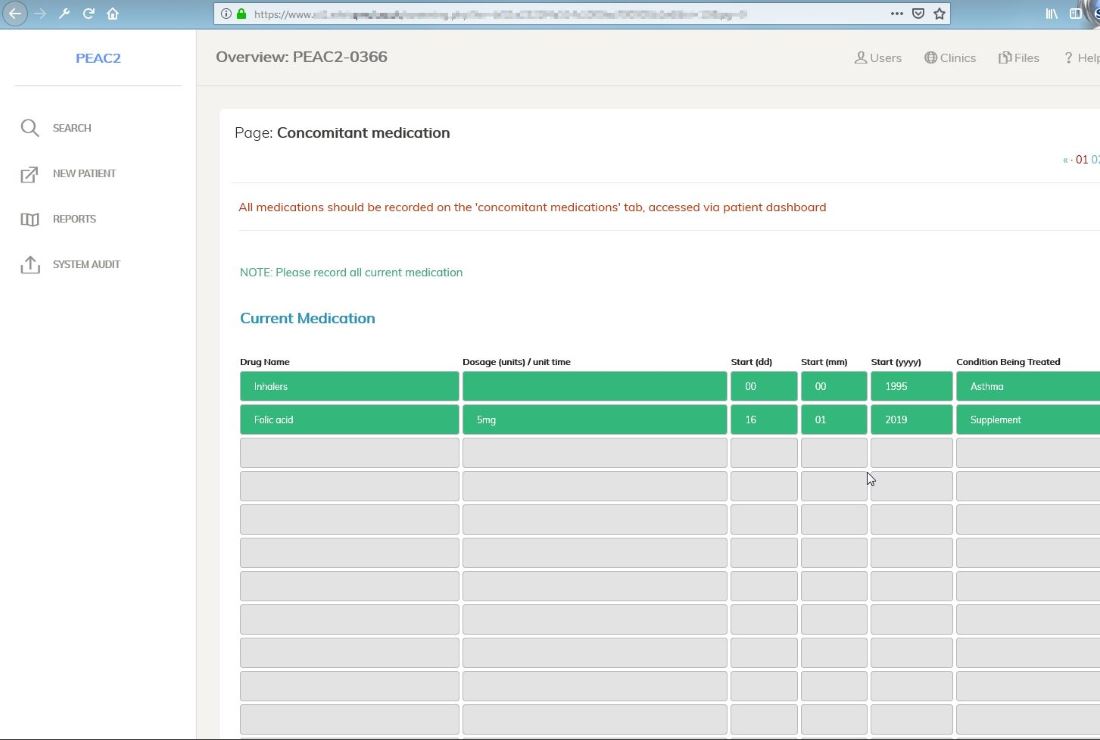
Task: Show site information via the info icon
Action: click(x=226, y=13)
